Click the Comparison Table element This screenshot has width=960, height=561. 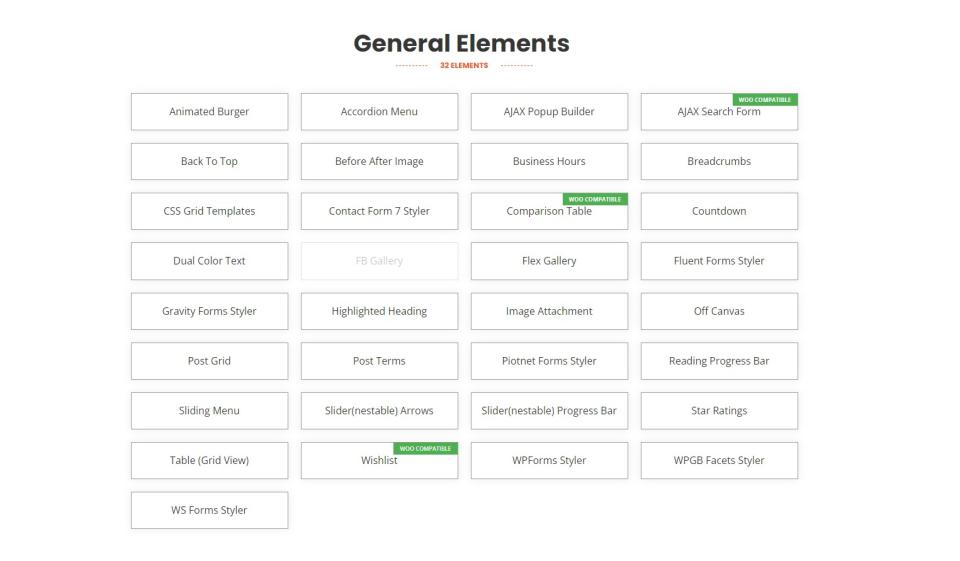(549, 211)
